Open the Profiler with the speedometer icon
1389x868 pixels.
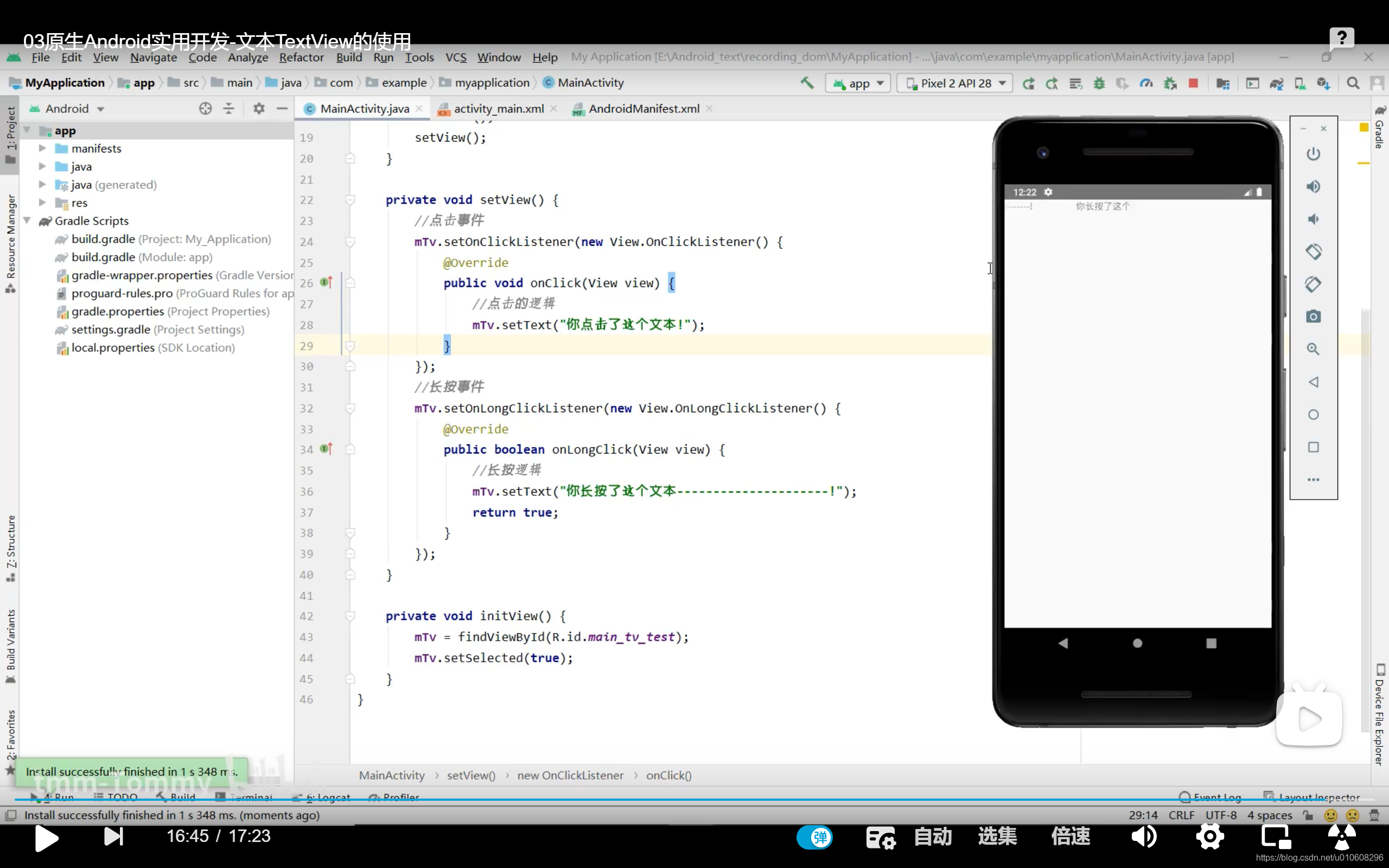[x=1146, y=83]
